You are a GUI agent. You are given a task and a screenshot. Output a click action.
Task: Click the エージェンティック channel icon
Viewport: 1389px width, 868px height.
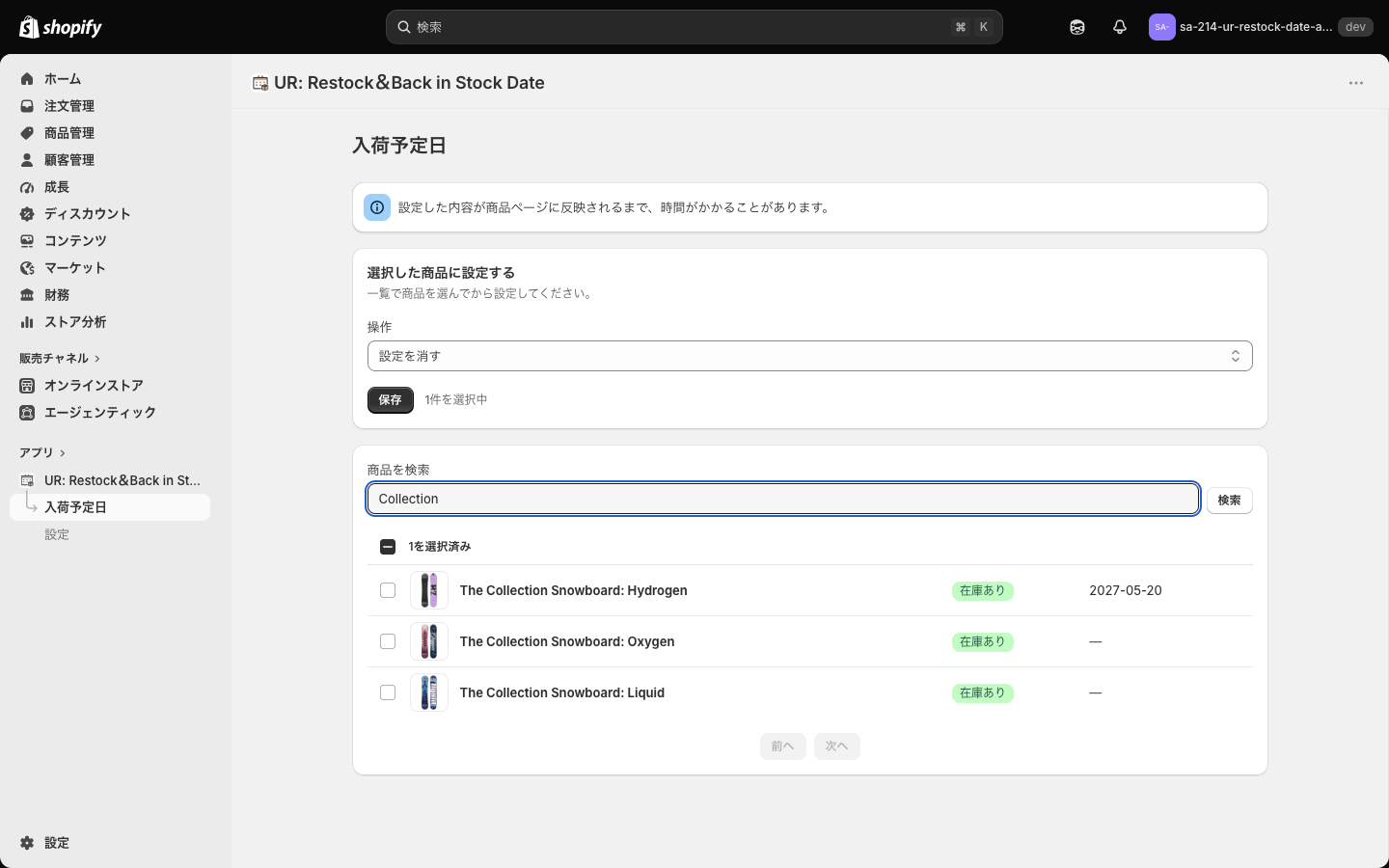tap(27, 413)
